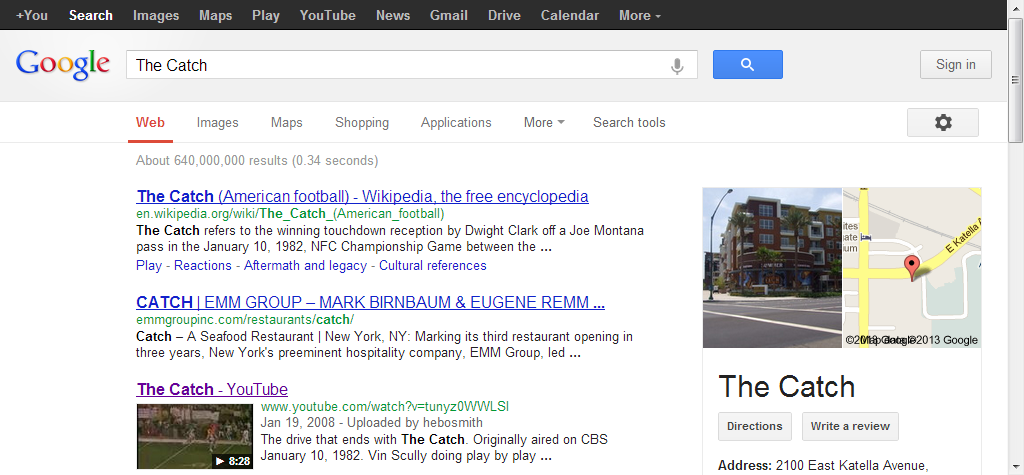The height and width of the screenshot is (475, 1024).
Task: Click the Jan 19, 2008 upload date text
Action: click(298, 423)
